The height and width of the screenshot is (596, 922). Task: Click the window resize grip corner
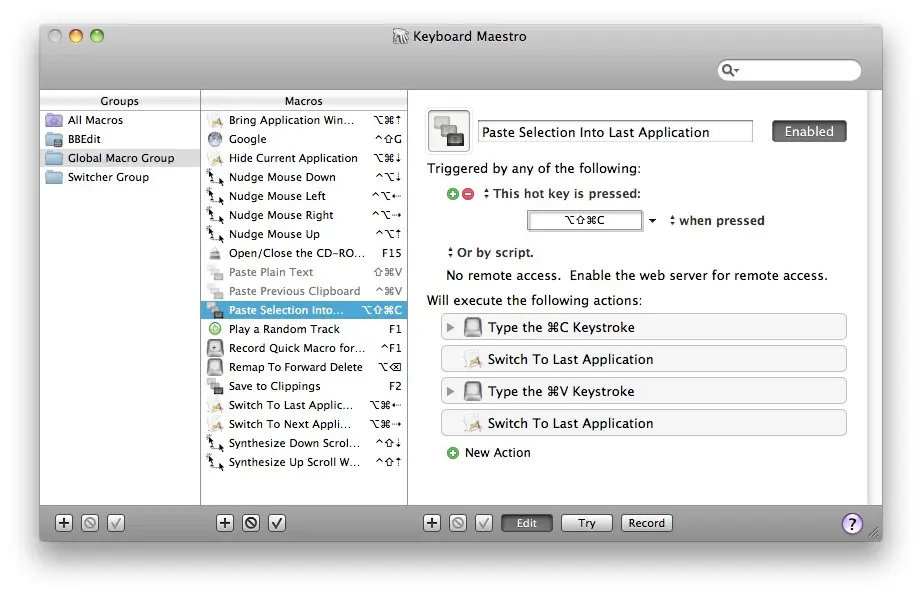coord(875,533)
